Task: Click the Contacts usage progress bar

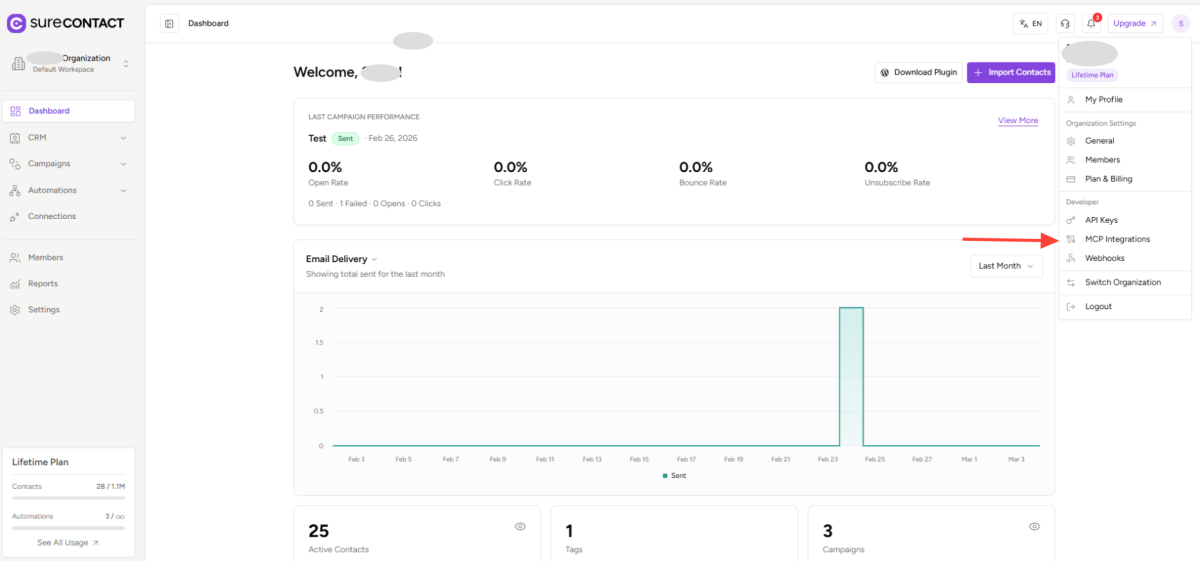Action: [68, 497]
